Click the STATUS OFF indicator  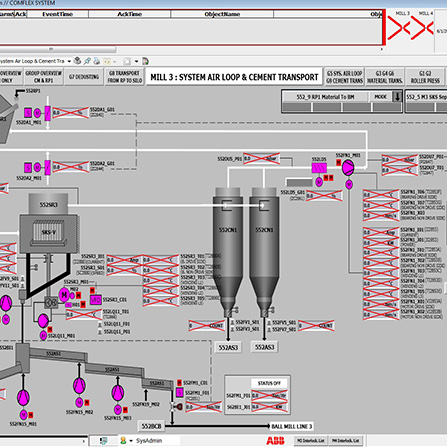pos(269,383)
